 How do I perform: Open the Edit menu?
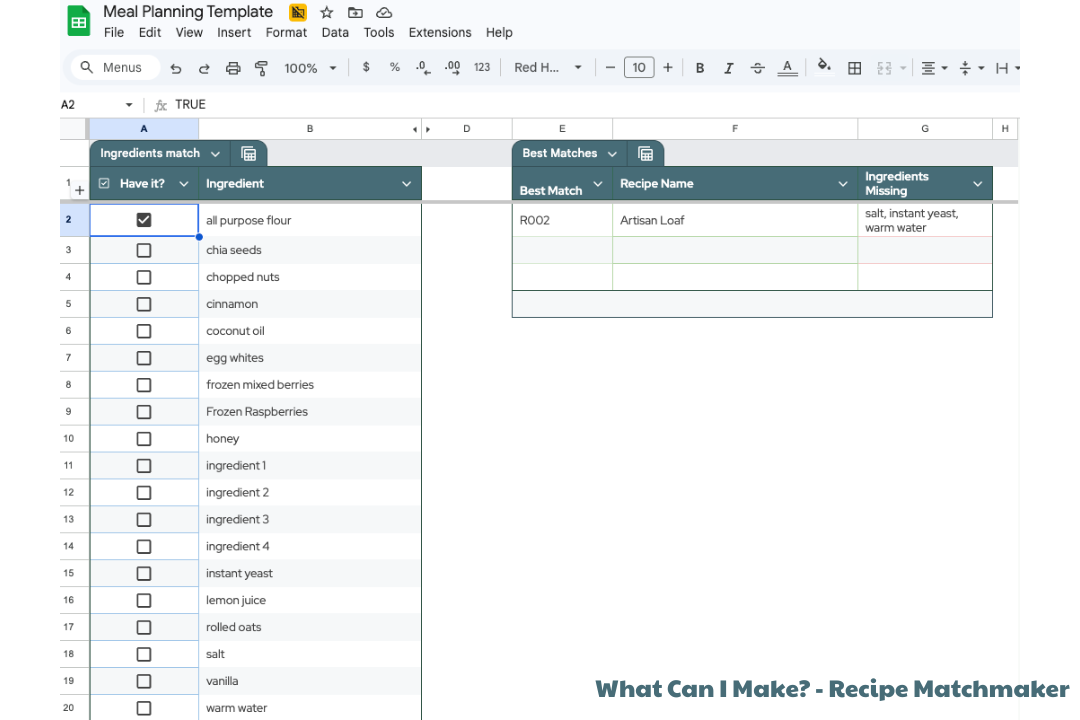pyautogui.click(x=149, y=32)
